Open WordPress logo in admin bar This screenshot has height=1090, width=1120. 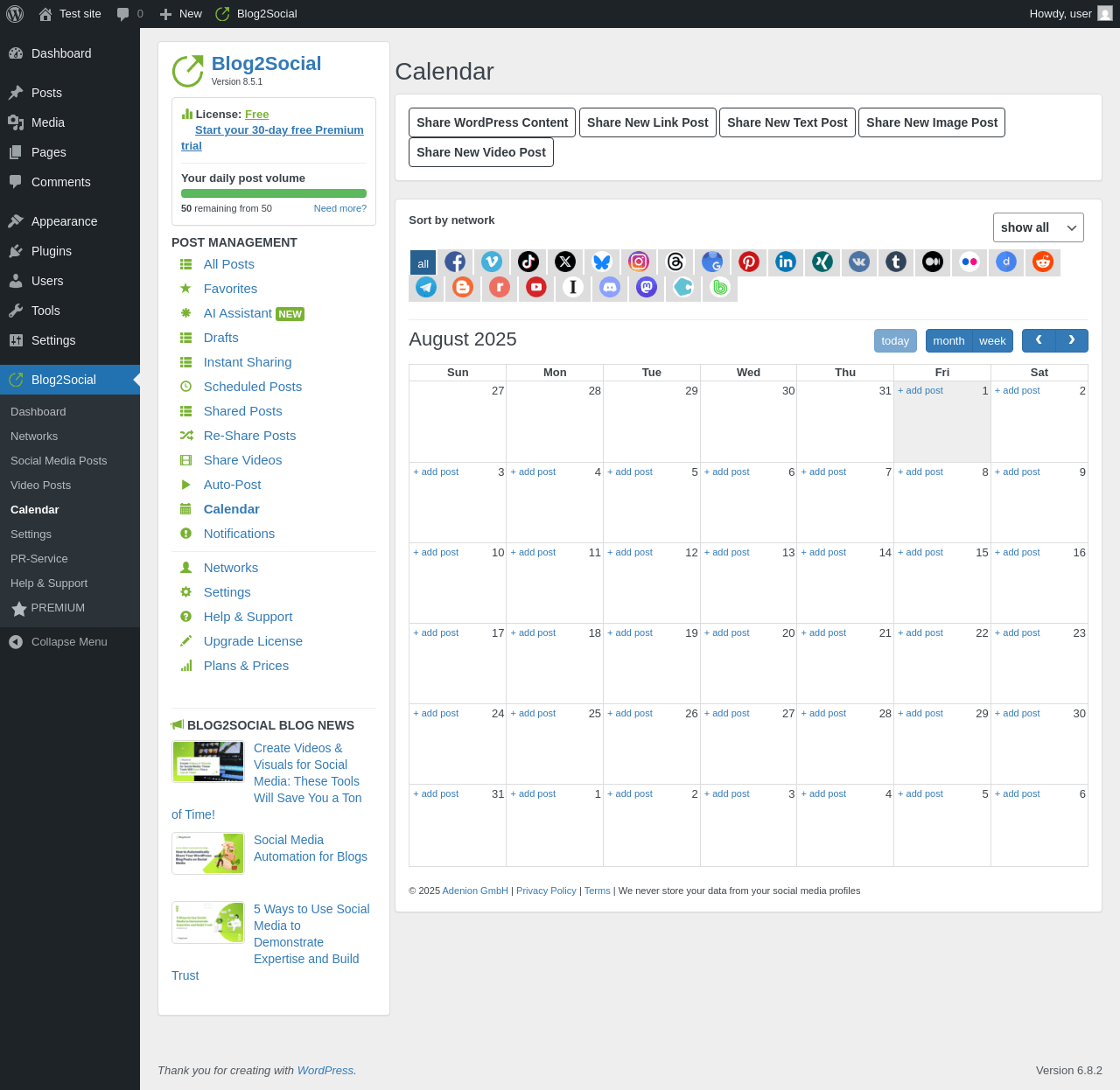click(x=15, y=14)
